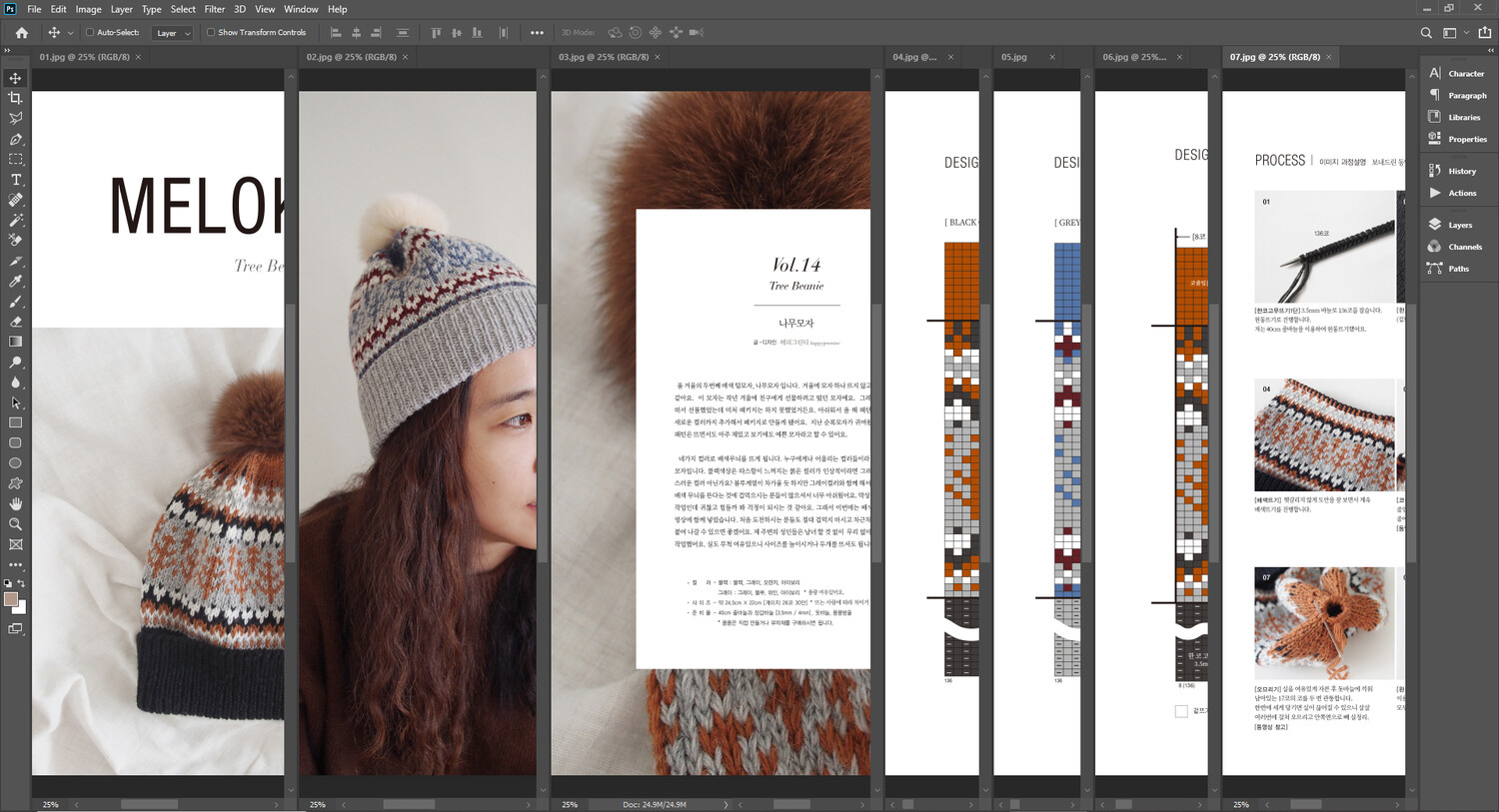Toggle Show Transform Controls checkbox

[x=211, y=32]
